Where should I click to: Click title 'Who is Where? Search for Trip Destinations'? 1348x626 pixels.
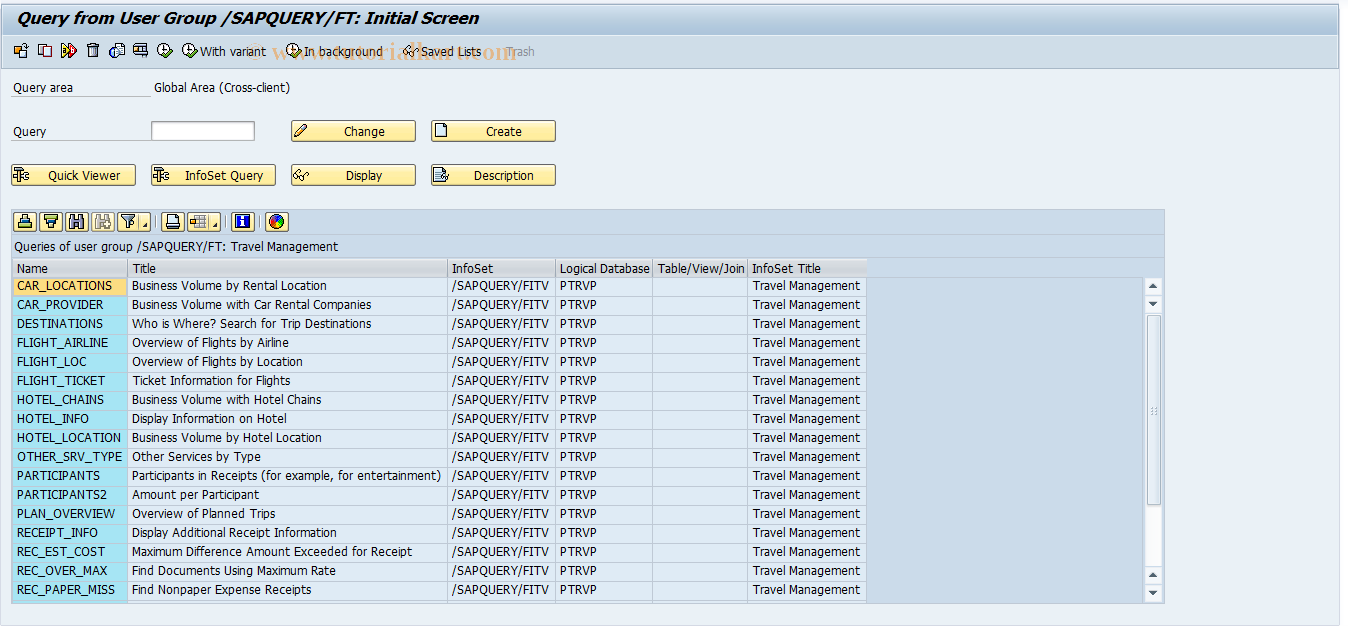coord(251,324)
